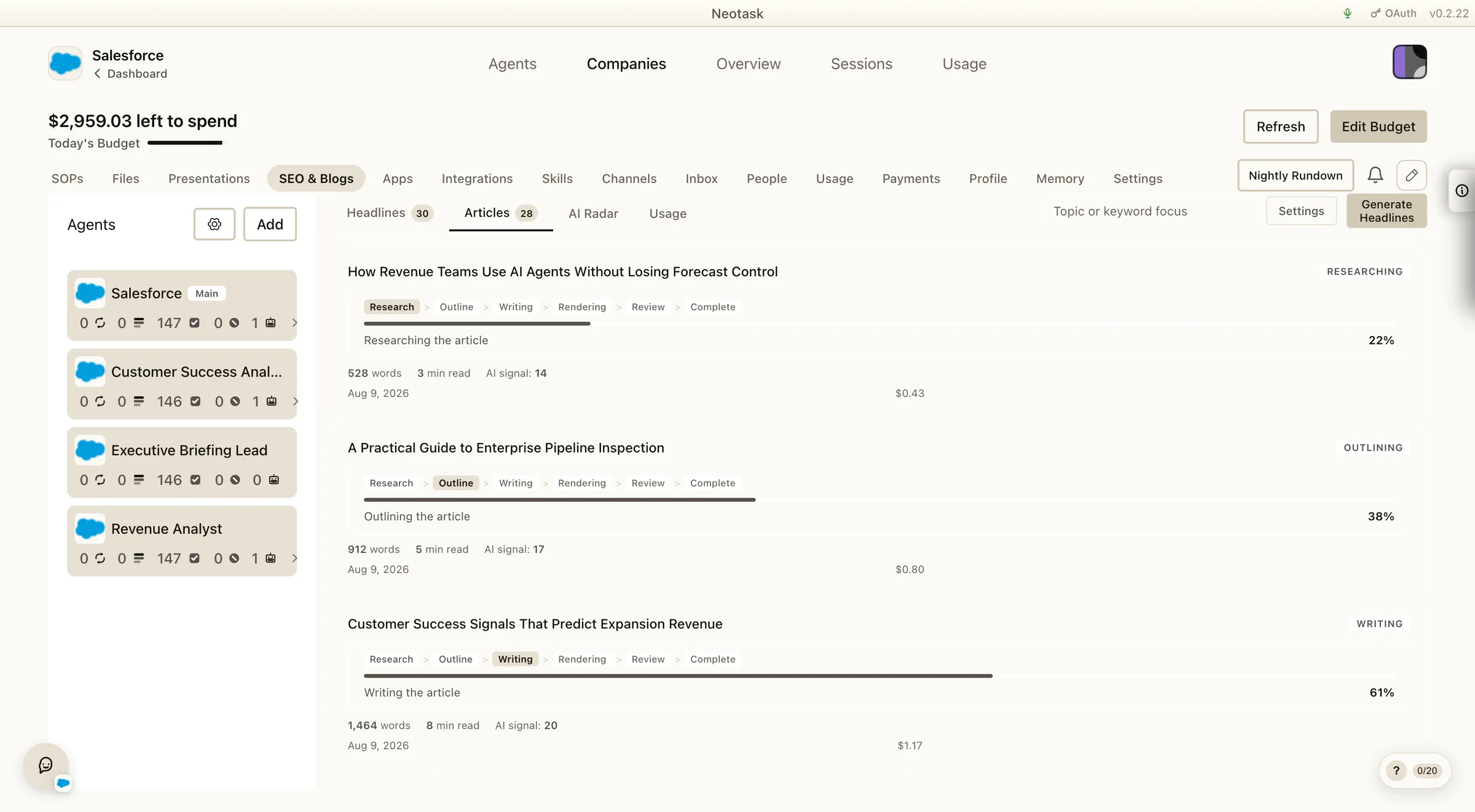Click the Revenue Analyst cloud avatar
Image resolution: width=1475 pixels, height=812 pixels.
pos(90,528)
